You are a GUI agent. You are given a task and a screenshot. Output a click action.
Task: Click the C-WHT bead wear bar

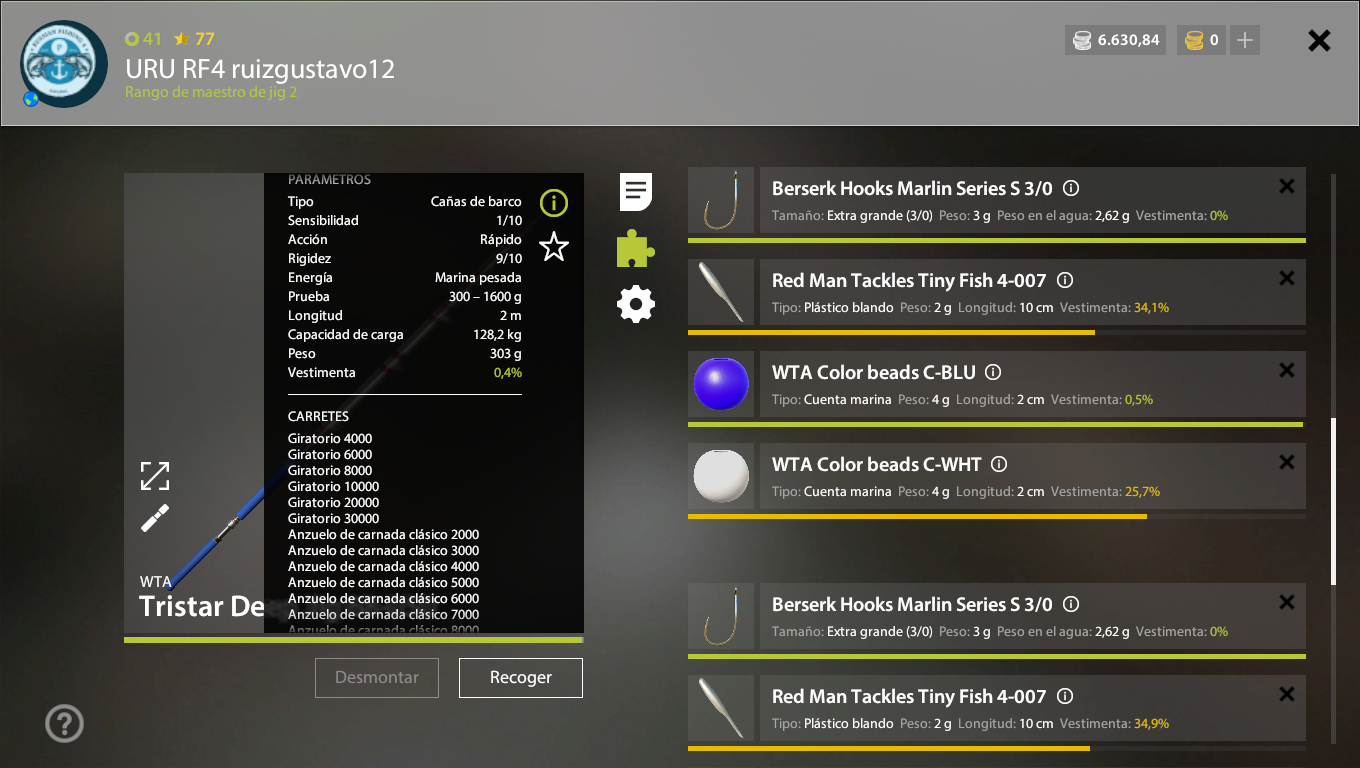[x=997, y=517]
